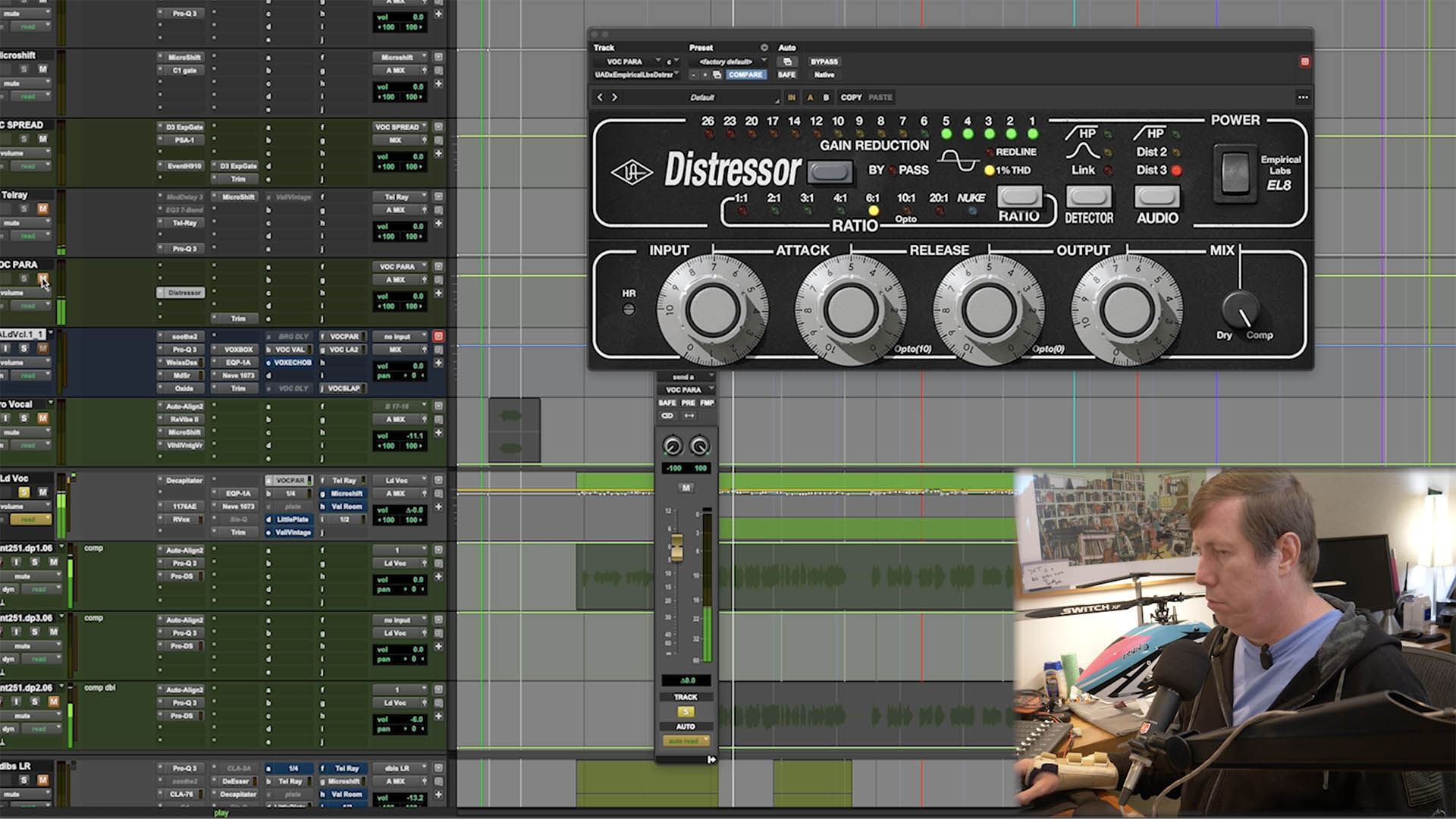Click the link icon in send fader window
Screen dimensions: 1456x819
click(667, 416)
